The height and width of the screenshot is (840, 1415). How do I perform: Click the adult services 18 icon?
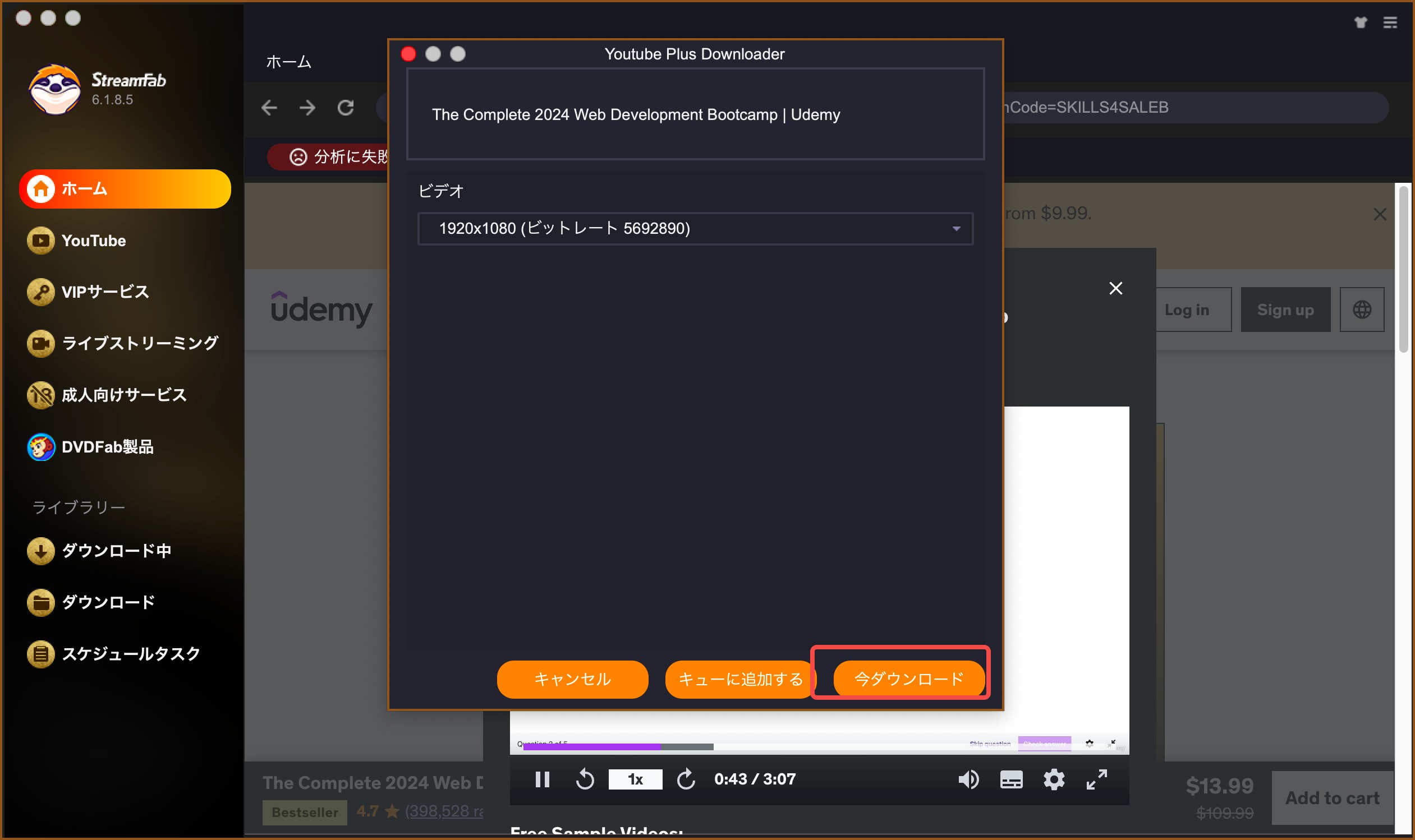(41, 395)
